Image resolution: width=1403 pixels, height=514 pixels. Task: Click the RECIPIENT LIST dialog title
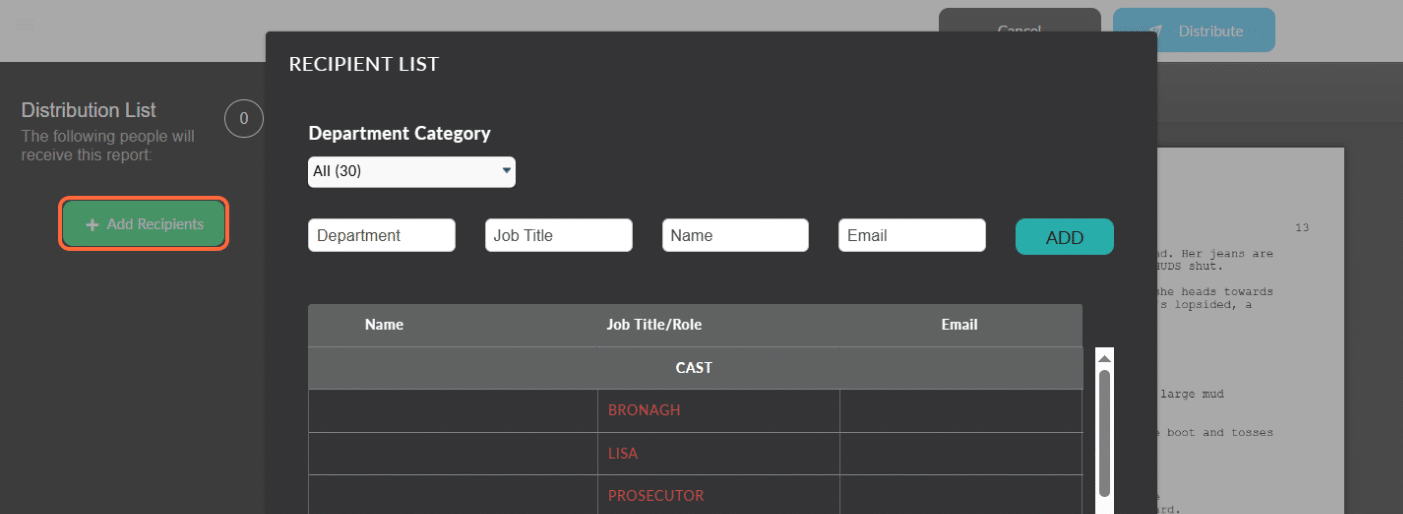[x=364, y=65]
